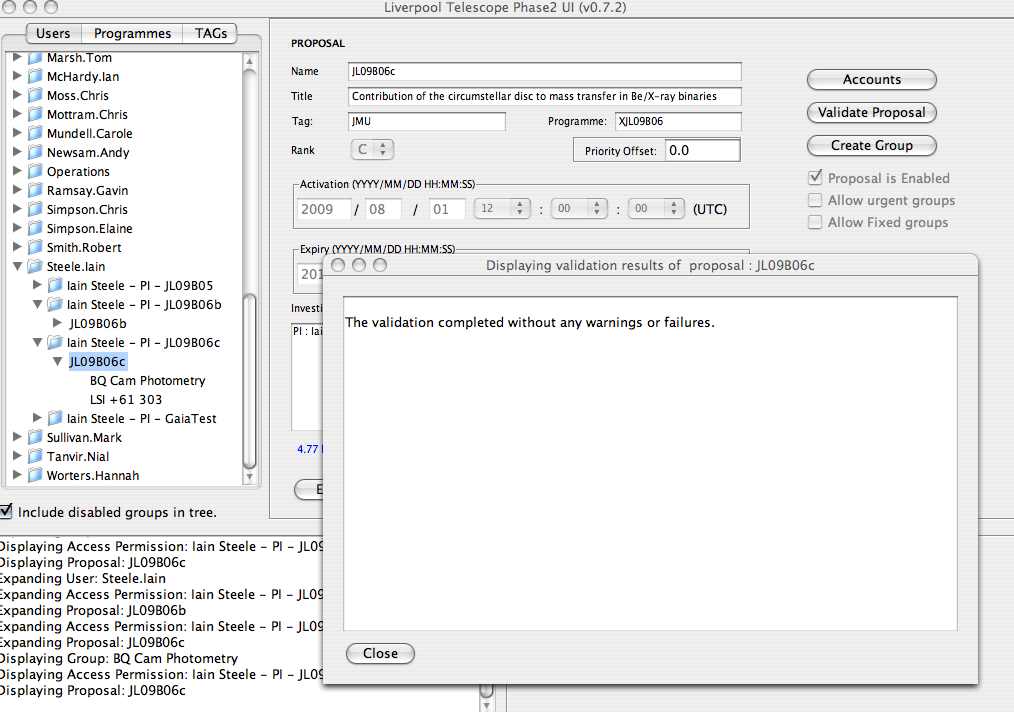Expand Iain Steele - PI - JL09B05 node
The height and width of the screenshot is (712, 1014).
tap(38, 285)
